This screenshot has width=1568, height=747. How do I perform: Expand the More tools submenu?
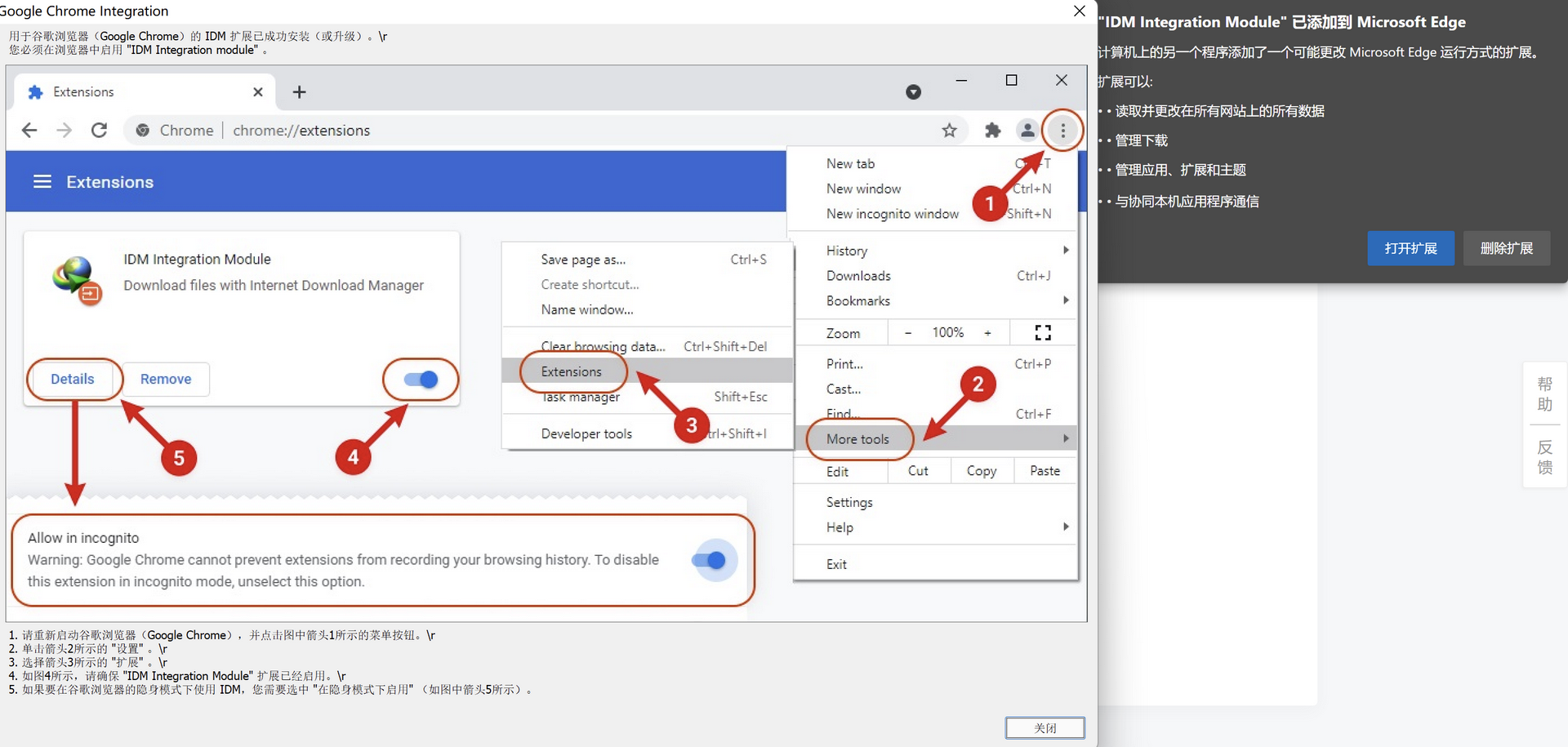click(857, 439)
